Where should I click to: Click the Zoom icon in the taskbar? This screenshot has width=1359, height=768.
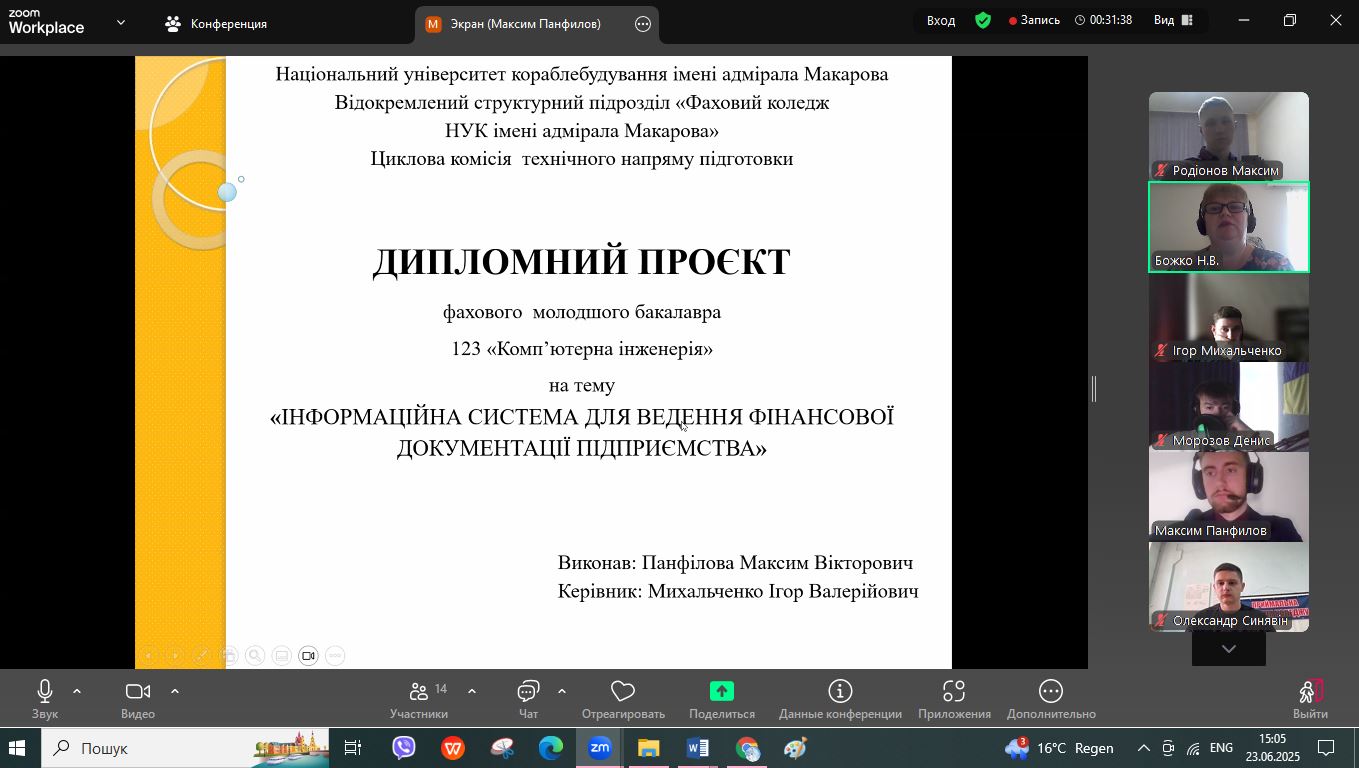[600, 748]
